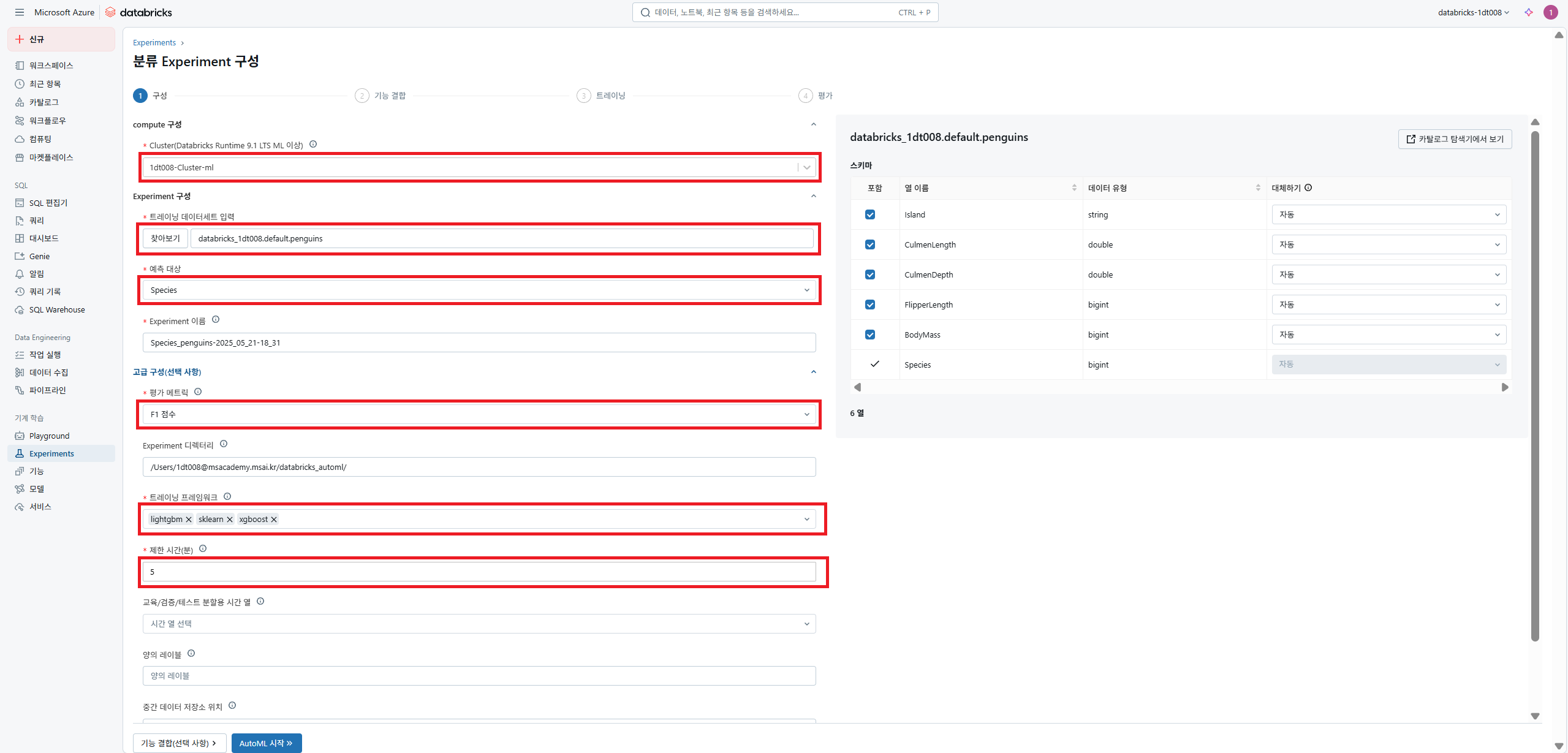This screenshot has width=1568, height=753.
Task: Open imputation dropdown for CulmenLength row
Action: (1388, 244)
